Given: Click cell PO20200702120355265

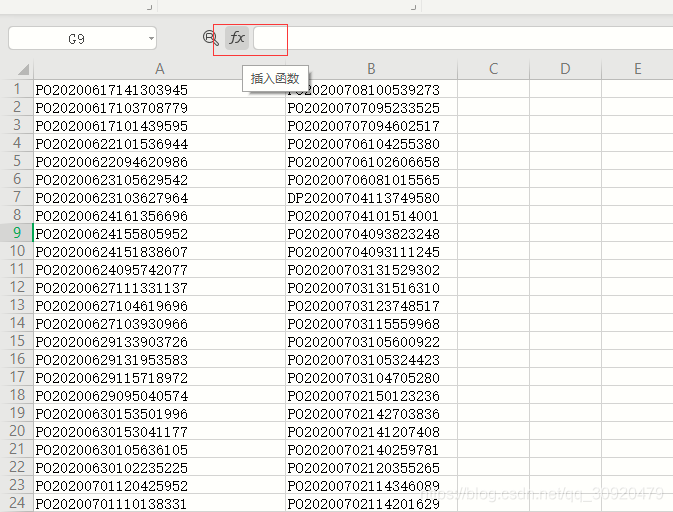Looking at the screenshot, I should pos(372,468).
